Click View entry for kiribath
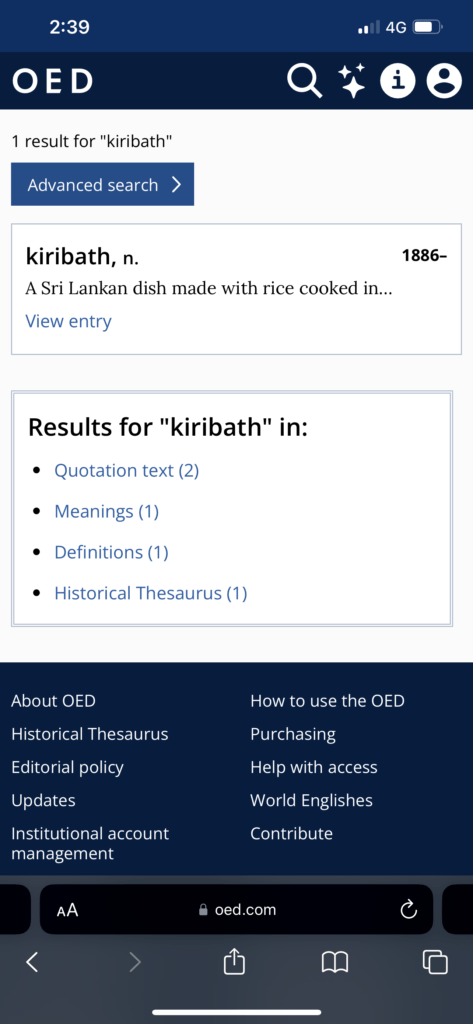The width and height of the screenshot is (473, 1024). pyautogui.click(x=69, y=321)
